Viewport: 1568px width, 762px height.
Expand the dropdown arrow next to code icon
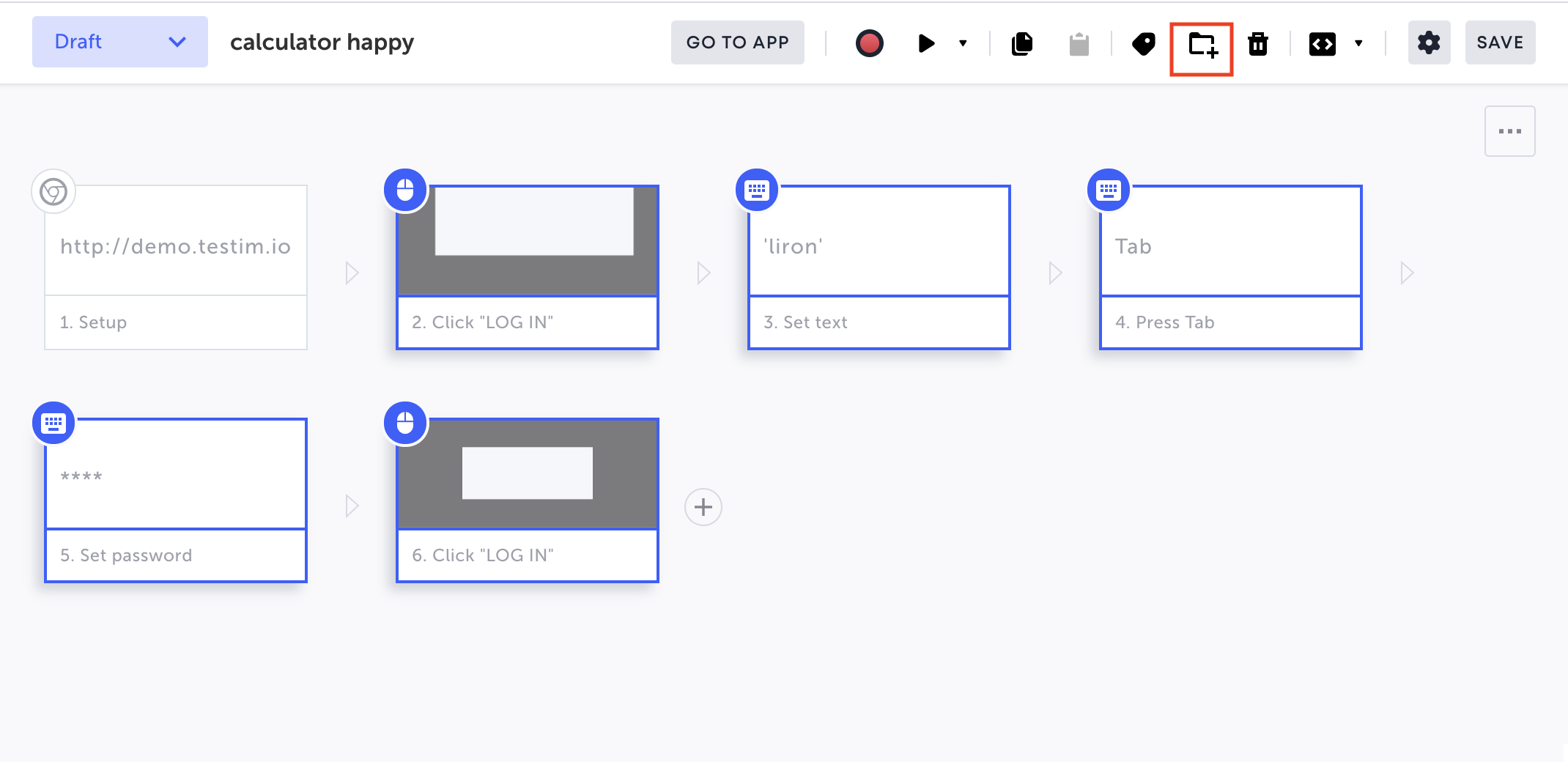1358,43
